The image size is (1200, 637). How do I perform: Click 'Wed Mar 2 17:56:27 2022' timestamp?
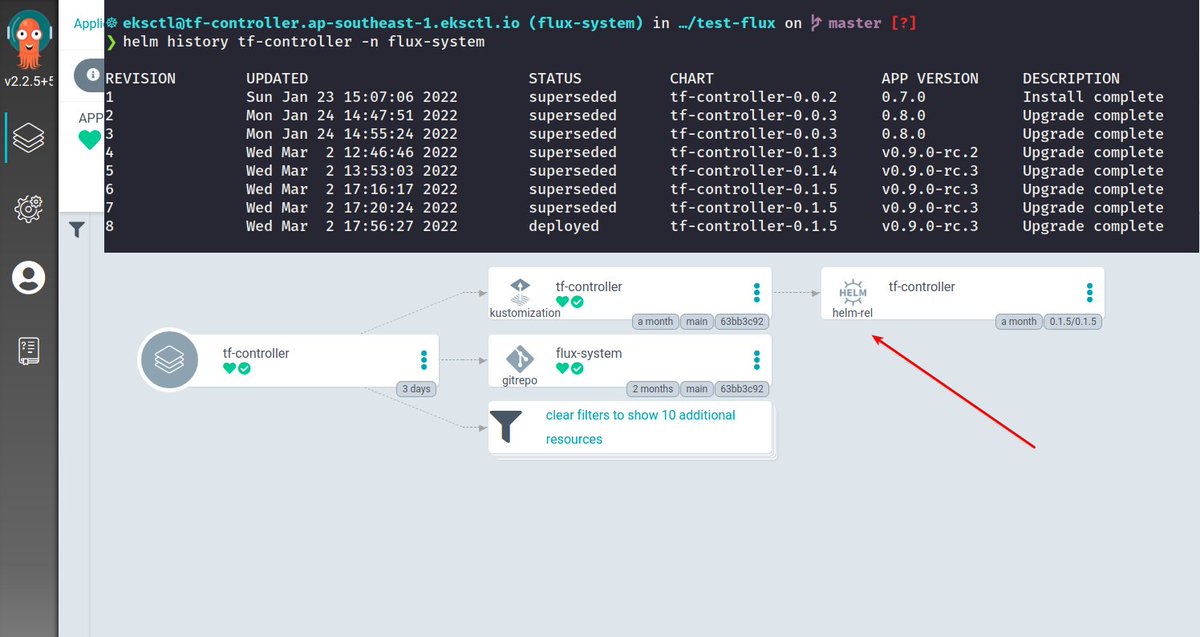coord(352,226)
